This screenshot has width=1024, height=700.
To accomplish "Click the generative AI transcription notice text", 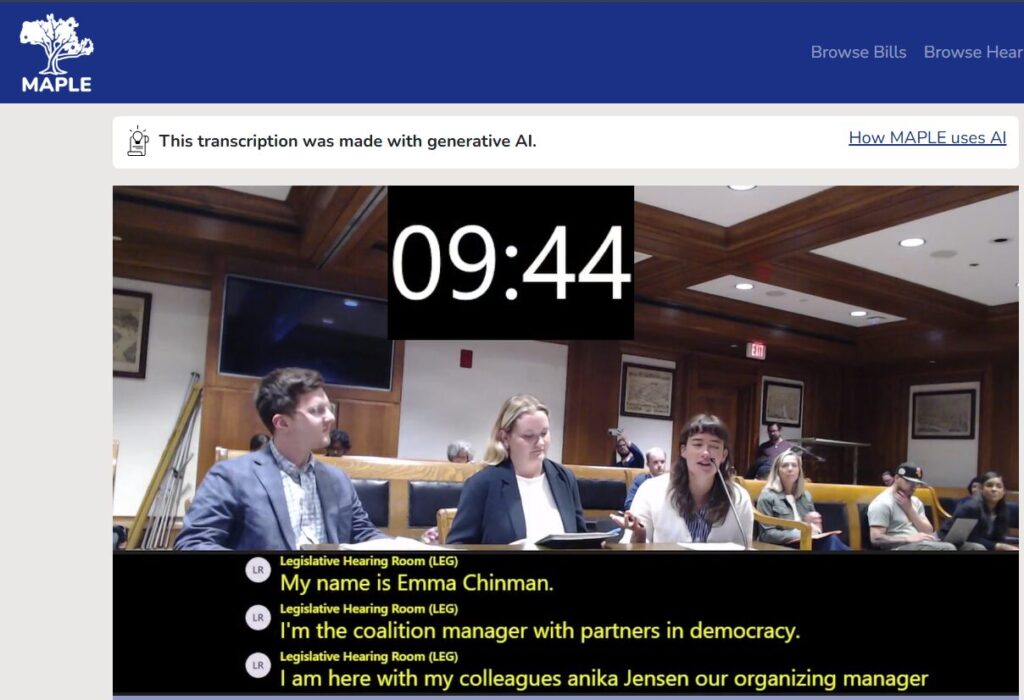I will click(x=347, y=141).
